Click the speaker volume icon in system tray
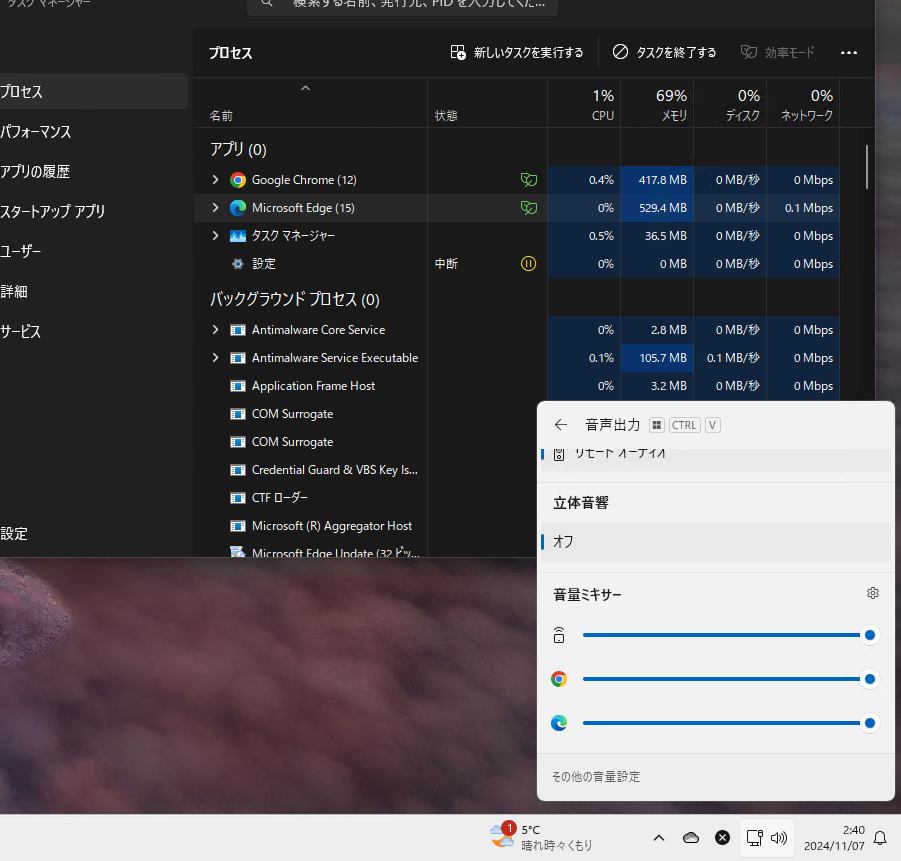The image size is (901, 861). click(779, 838)
